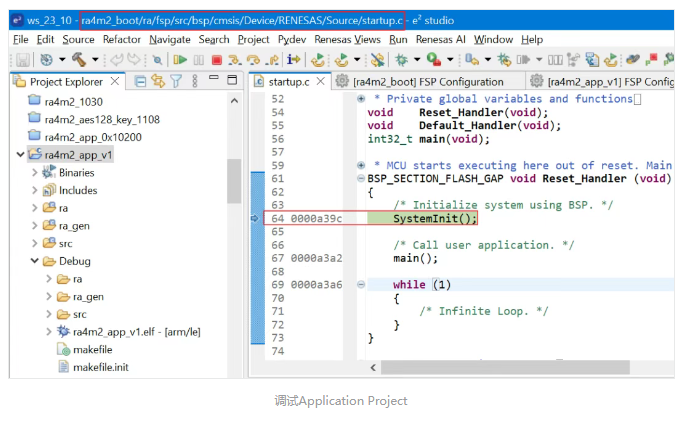Click the main(); call on line 67

coord(415,258)
